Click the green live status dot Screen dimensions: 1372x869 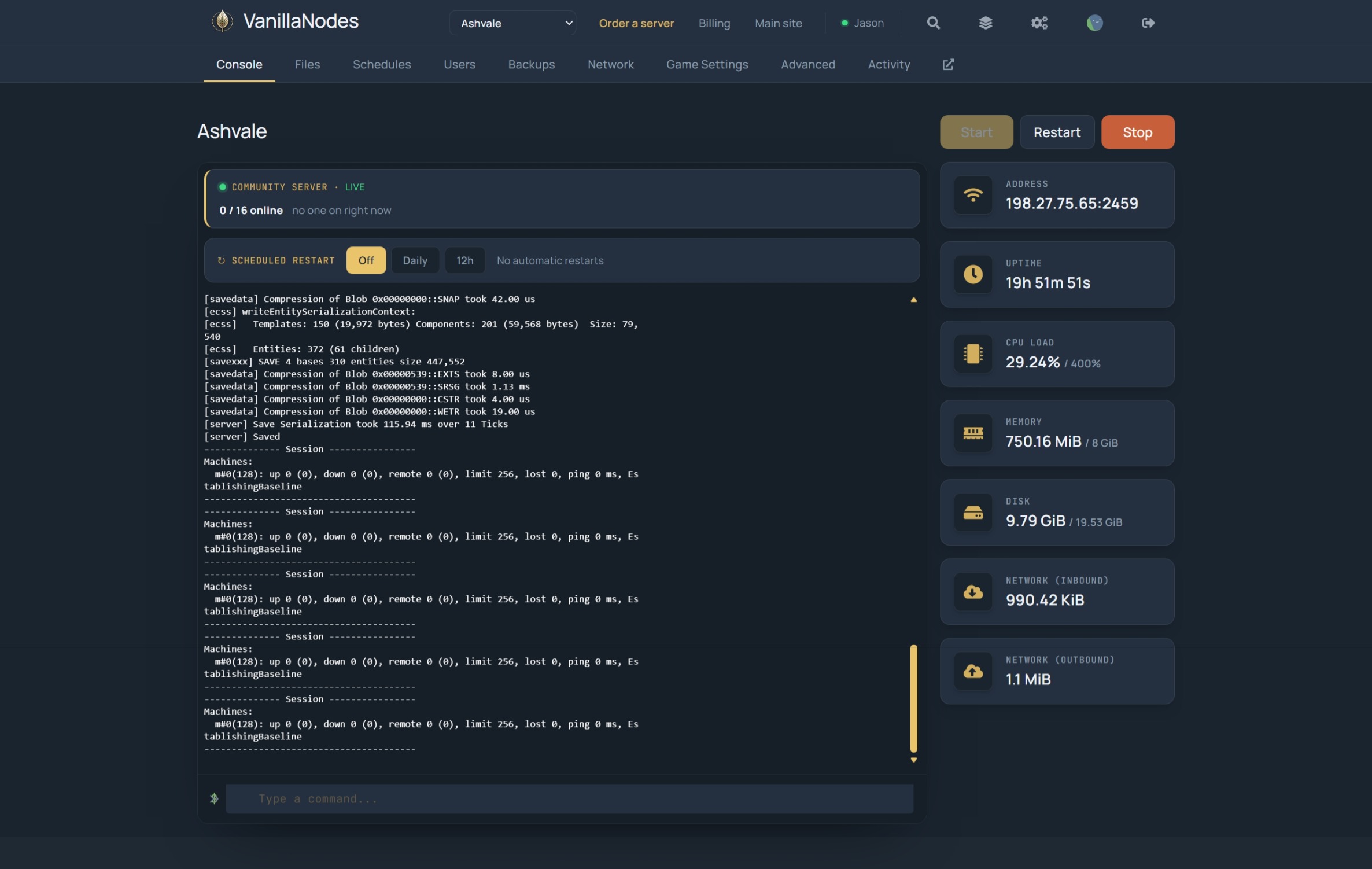pos(222,187)
